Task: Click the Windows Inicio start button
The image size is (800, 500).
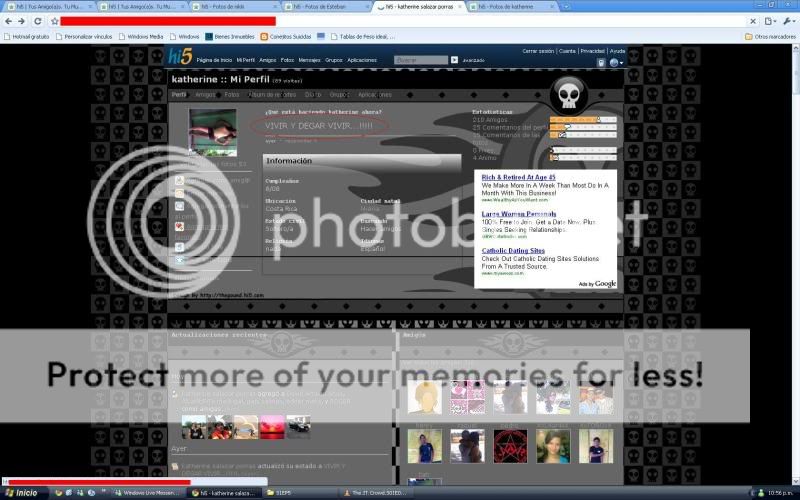Action: (x=22, y=492)
